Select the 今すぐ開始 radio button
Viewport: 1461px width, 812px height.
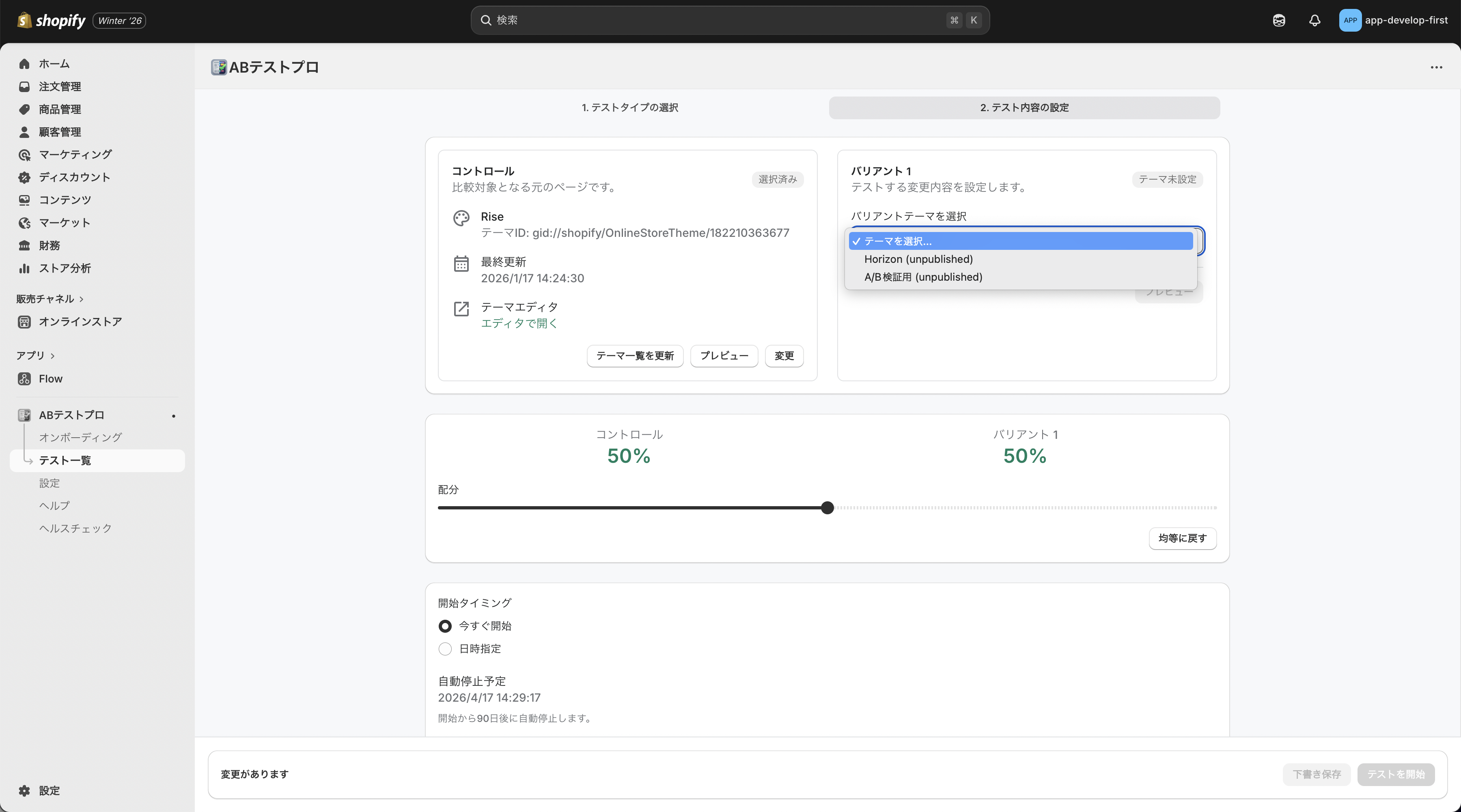(x=445, y=626)
